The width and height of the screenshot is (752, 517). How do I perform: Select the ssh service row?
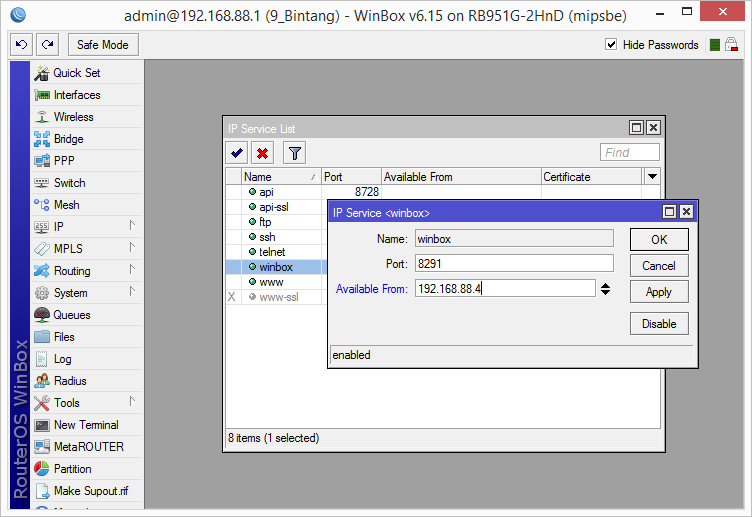(276, 237)
